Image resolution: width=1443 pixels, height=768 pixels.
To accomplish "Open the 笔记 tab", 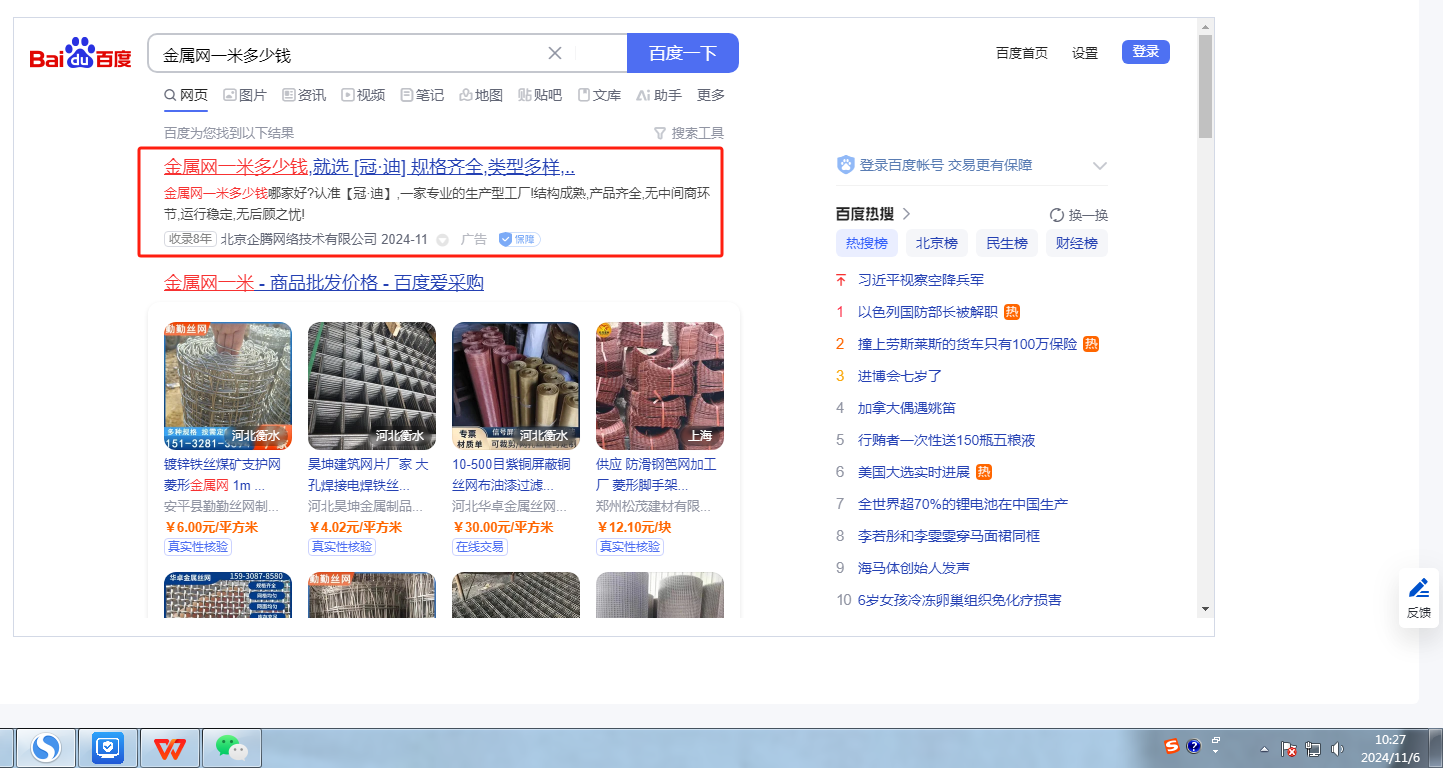I will click(422, 95).
